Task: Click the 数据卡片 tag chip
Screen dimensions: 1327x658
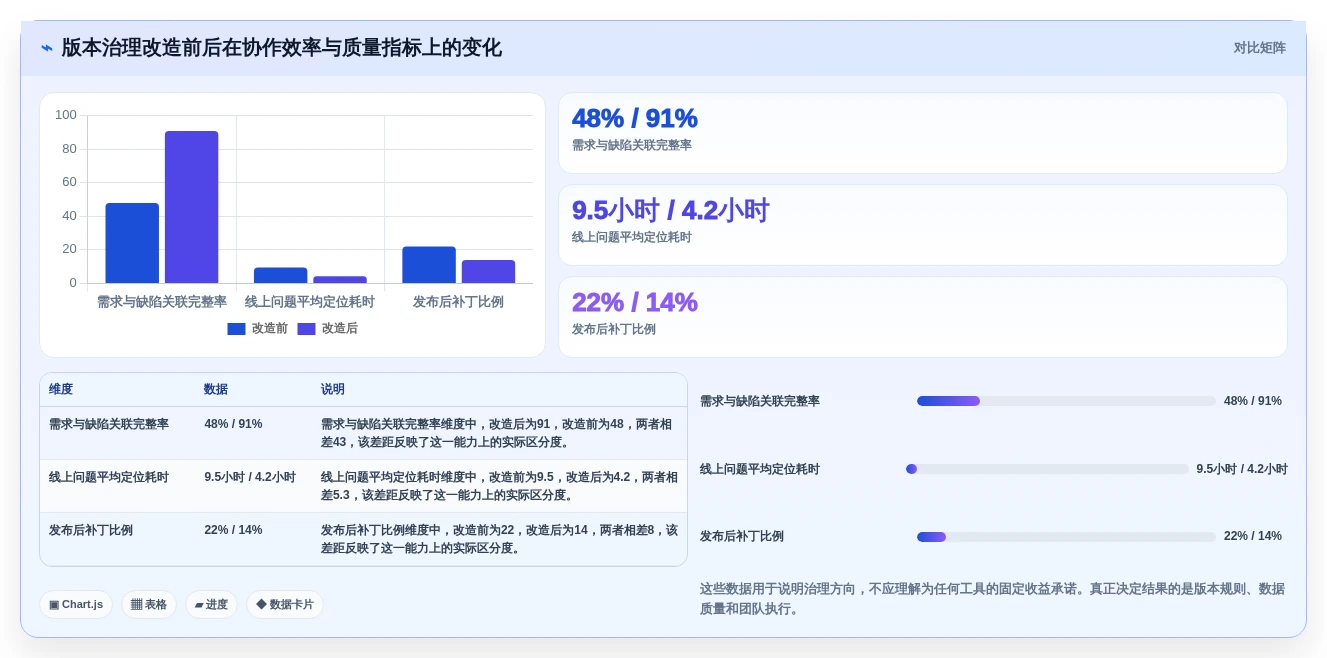Action: (x=285, y=604)
